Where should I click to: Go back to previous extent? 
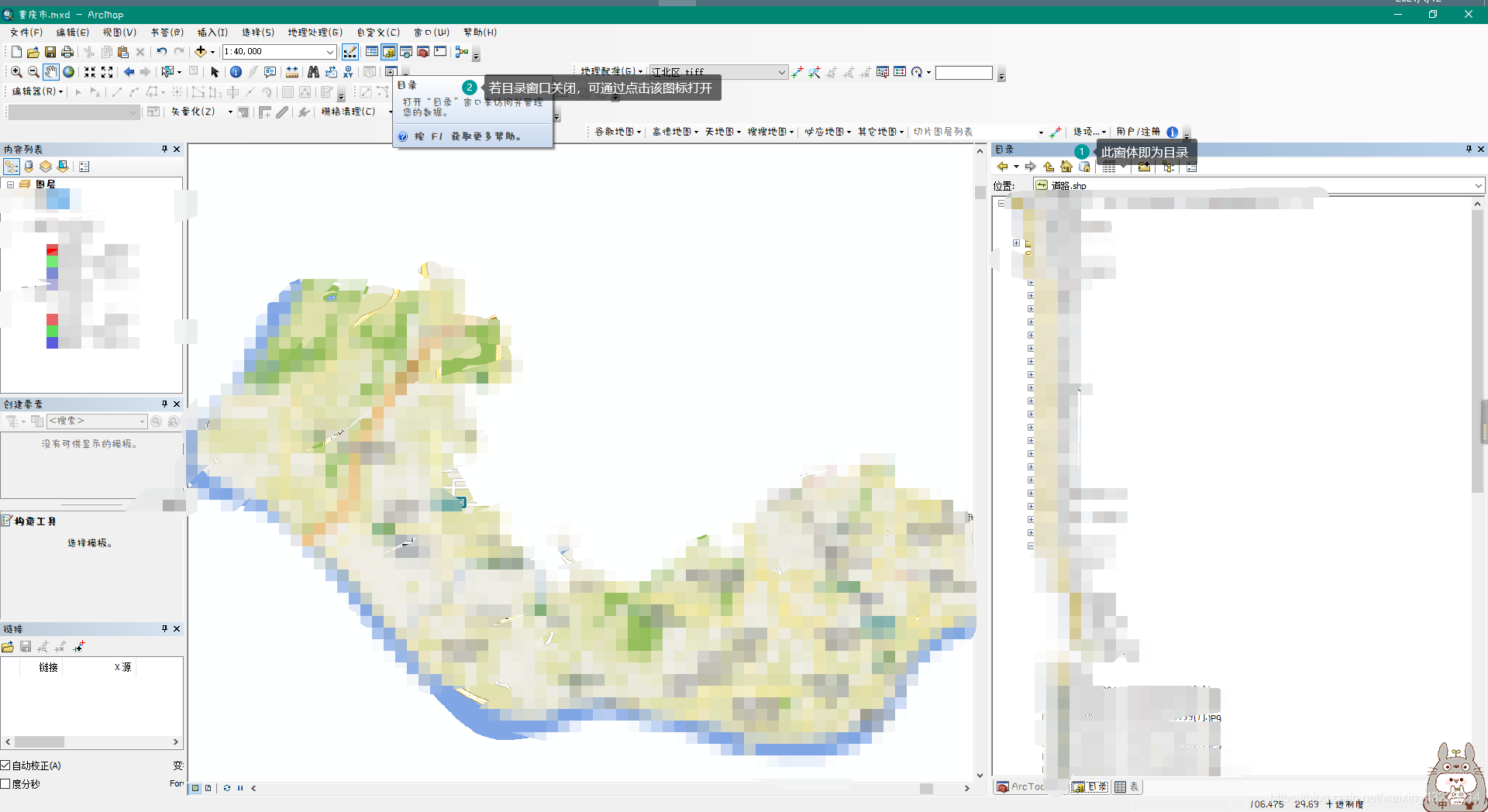pyautogui.click(x=129, y=72)
